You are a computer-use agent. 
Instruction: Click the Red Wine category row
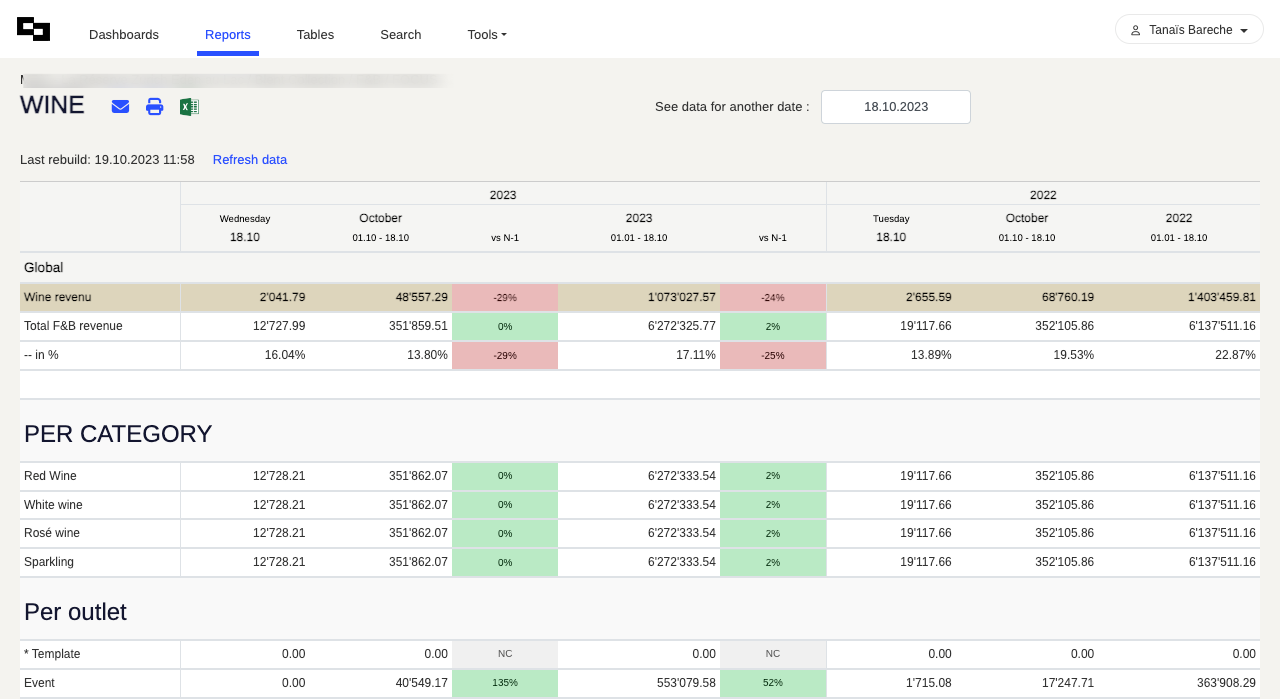point(50,476)
